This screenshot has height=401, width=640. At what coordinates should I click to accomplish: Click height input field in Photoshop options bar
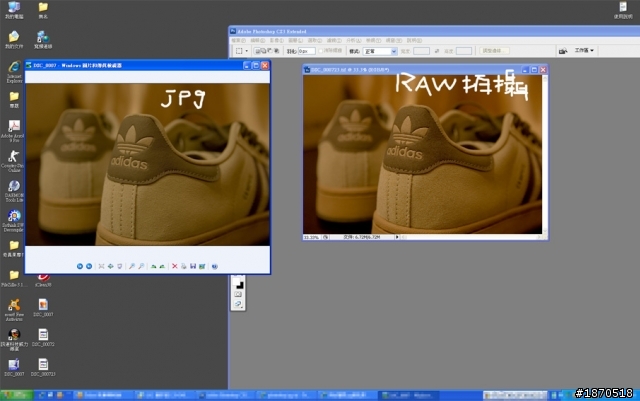click(x=464, y=51)
